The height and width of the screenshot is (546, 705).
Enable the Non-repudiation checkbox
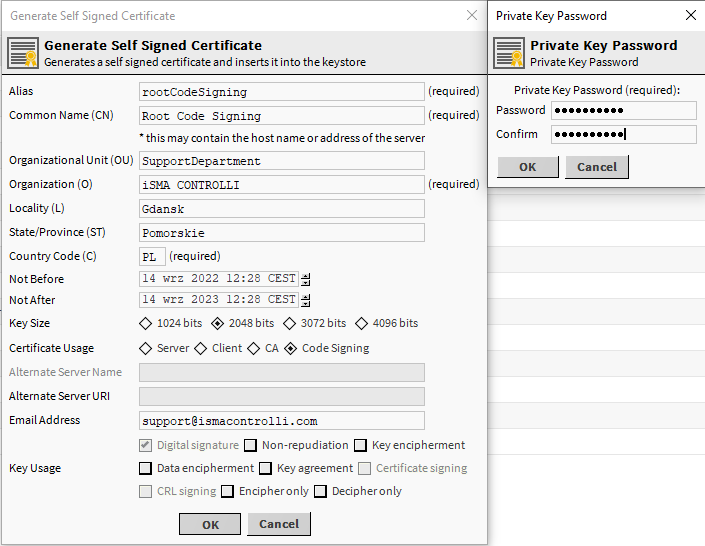click(251, 446)
